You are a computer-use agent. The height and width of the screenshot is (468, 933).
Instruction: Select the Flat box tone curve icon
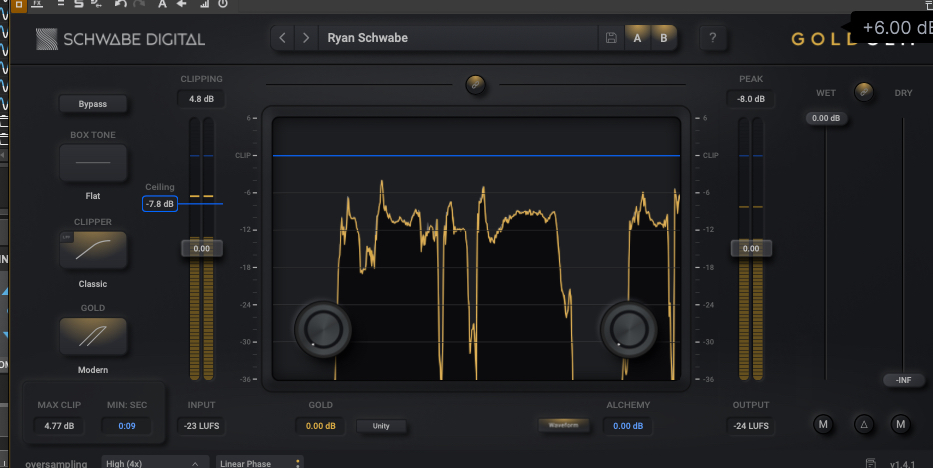(x=93, y=162)
